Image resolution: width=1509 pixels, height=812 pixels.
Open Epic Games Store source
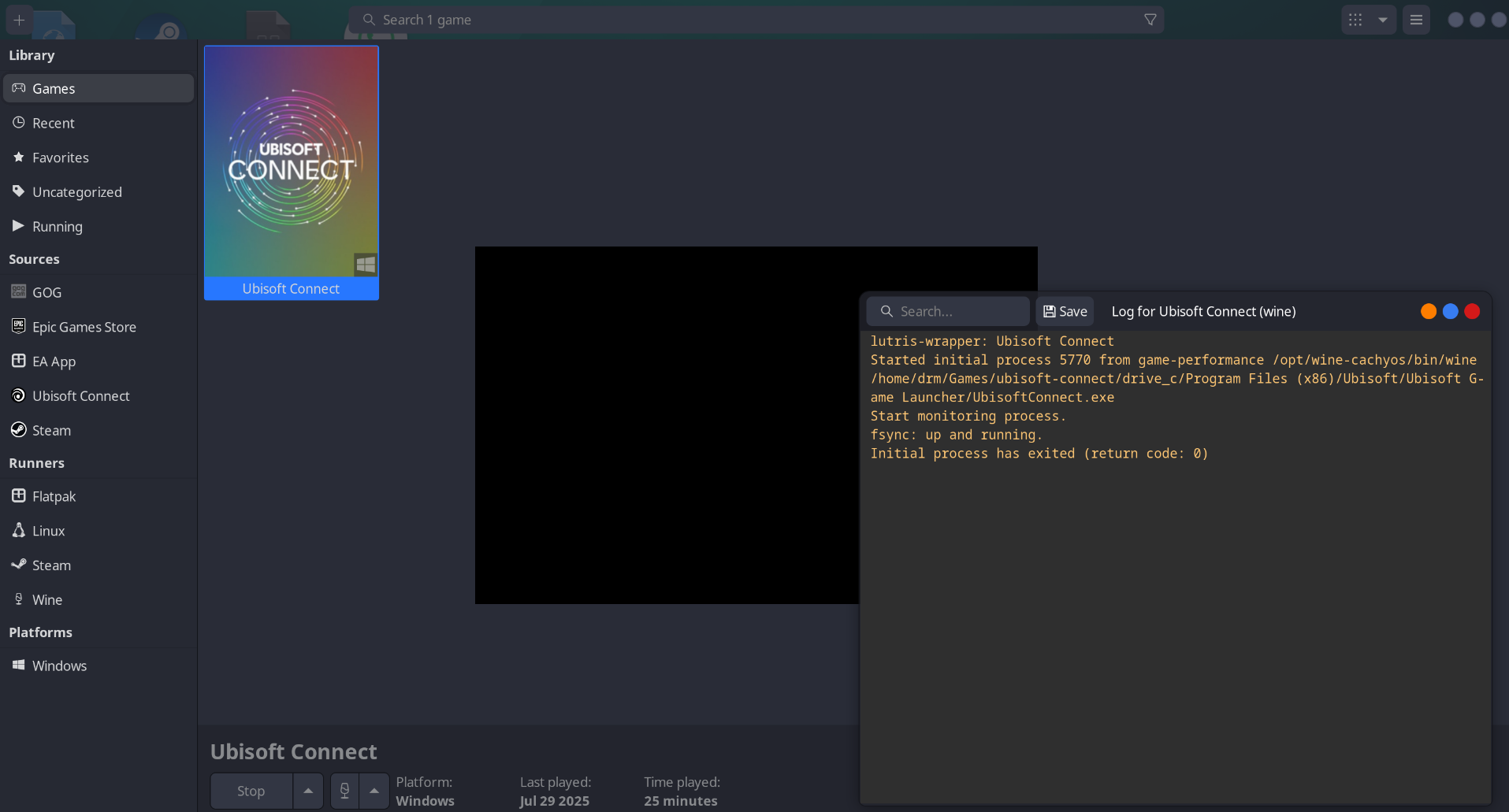click(x=84, y=327)
